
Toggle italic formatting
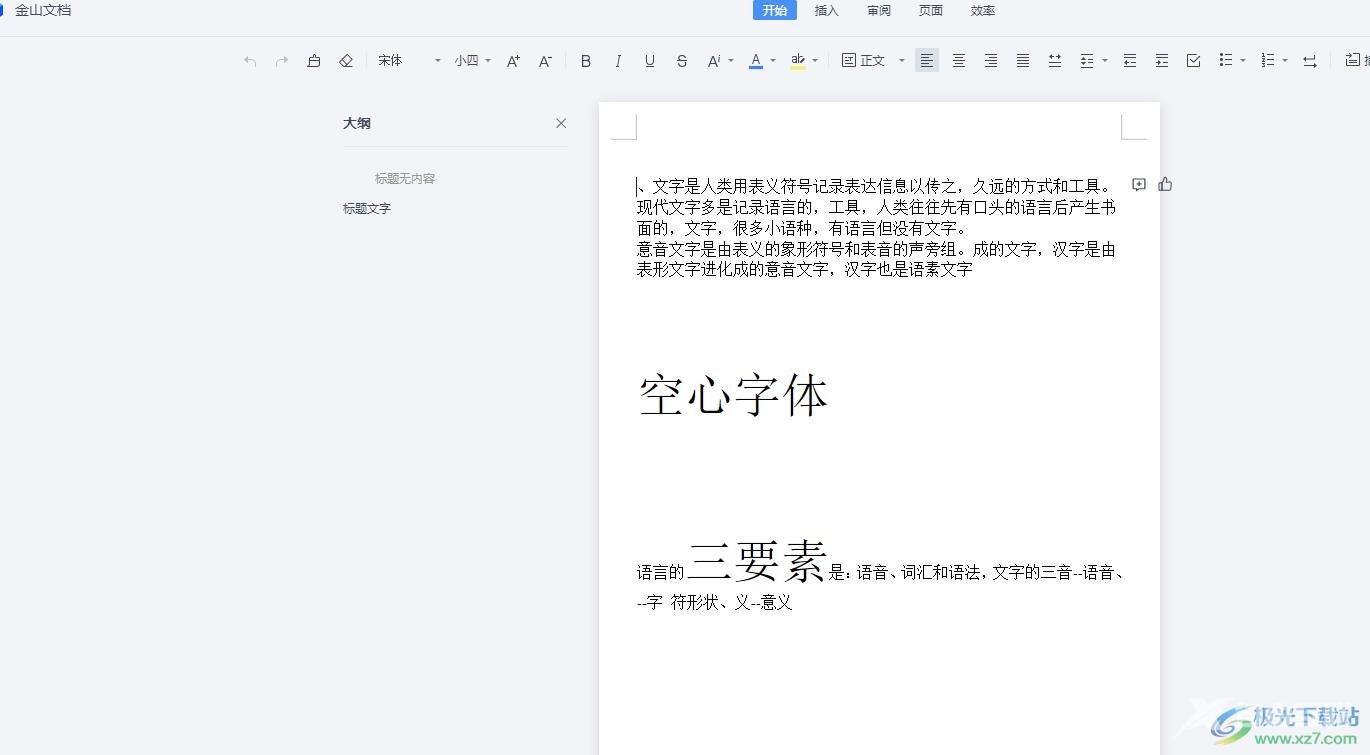coord(618,61)
